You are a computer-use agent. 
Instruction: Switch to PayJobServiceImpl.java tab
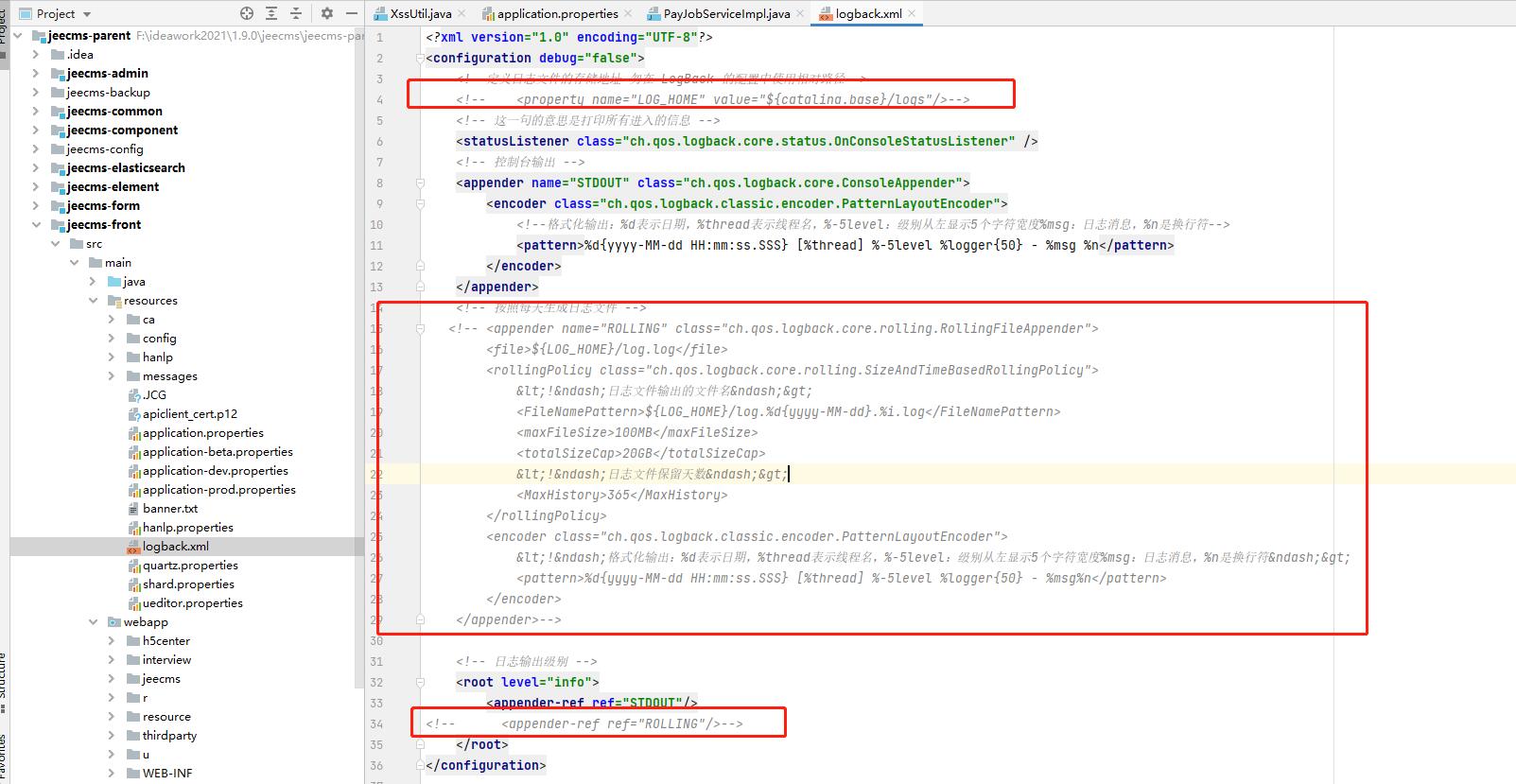coord(726,14)
